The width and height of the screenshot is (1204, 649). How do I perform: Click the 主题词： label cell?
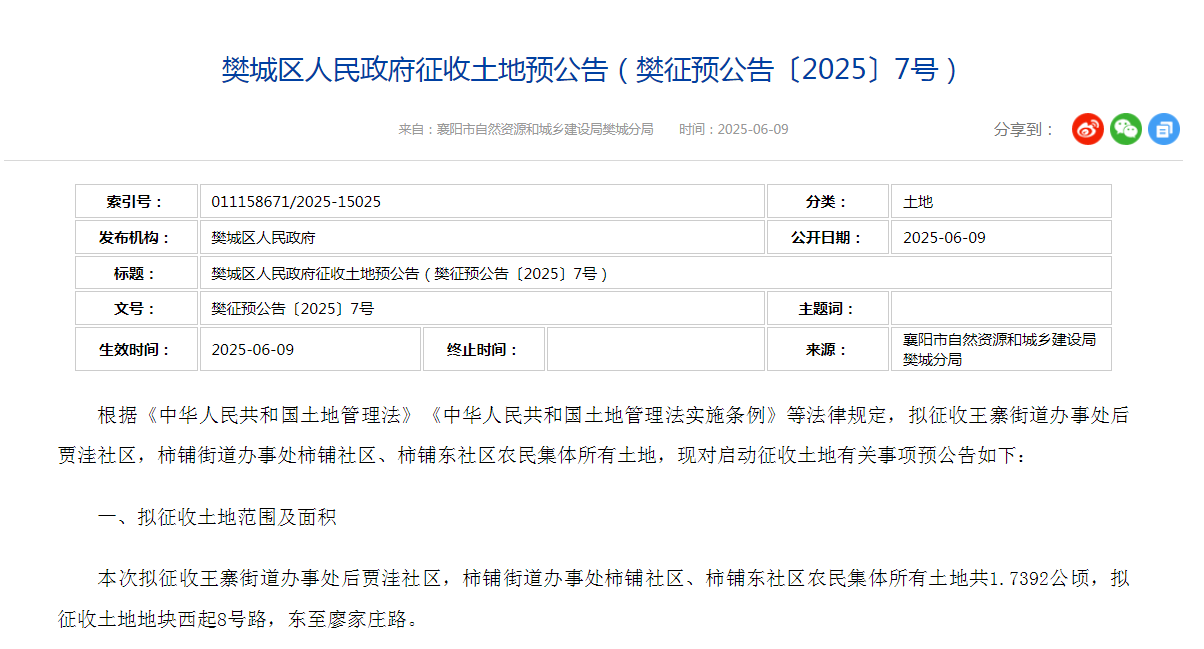pos(828,308)
